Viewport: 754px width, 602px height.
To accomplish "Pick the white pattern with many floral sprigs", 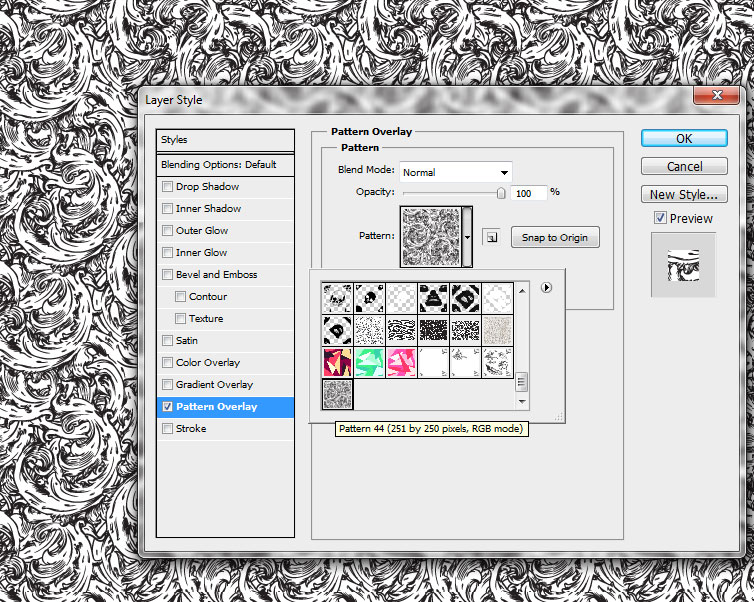I will point(498,362).
